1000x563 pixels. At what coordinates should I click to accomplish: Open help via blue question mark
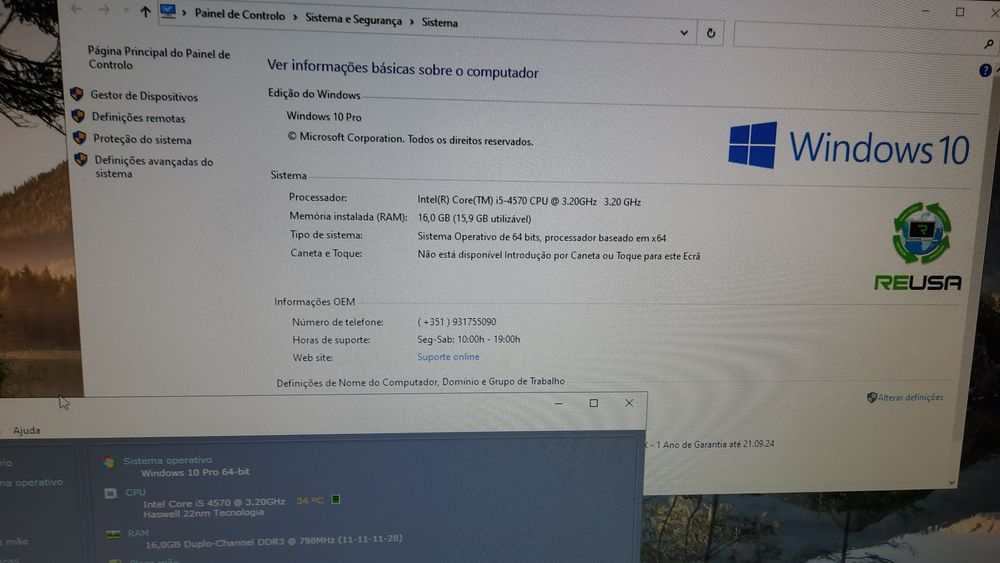coord(985,70)
